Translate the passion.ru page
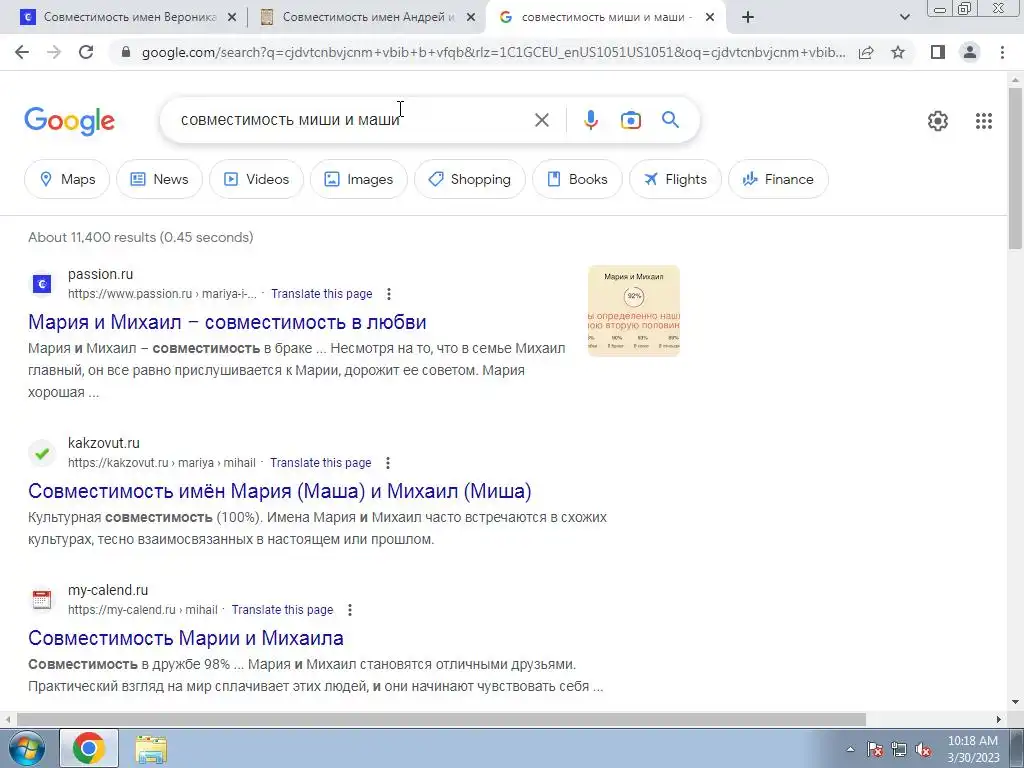Screen dimensions: 1024x768 (321, 294)
